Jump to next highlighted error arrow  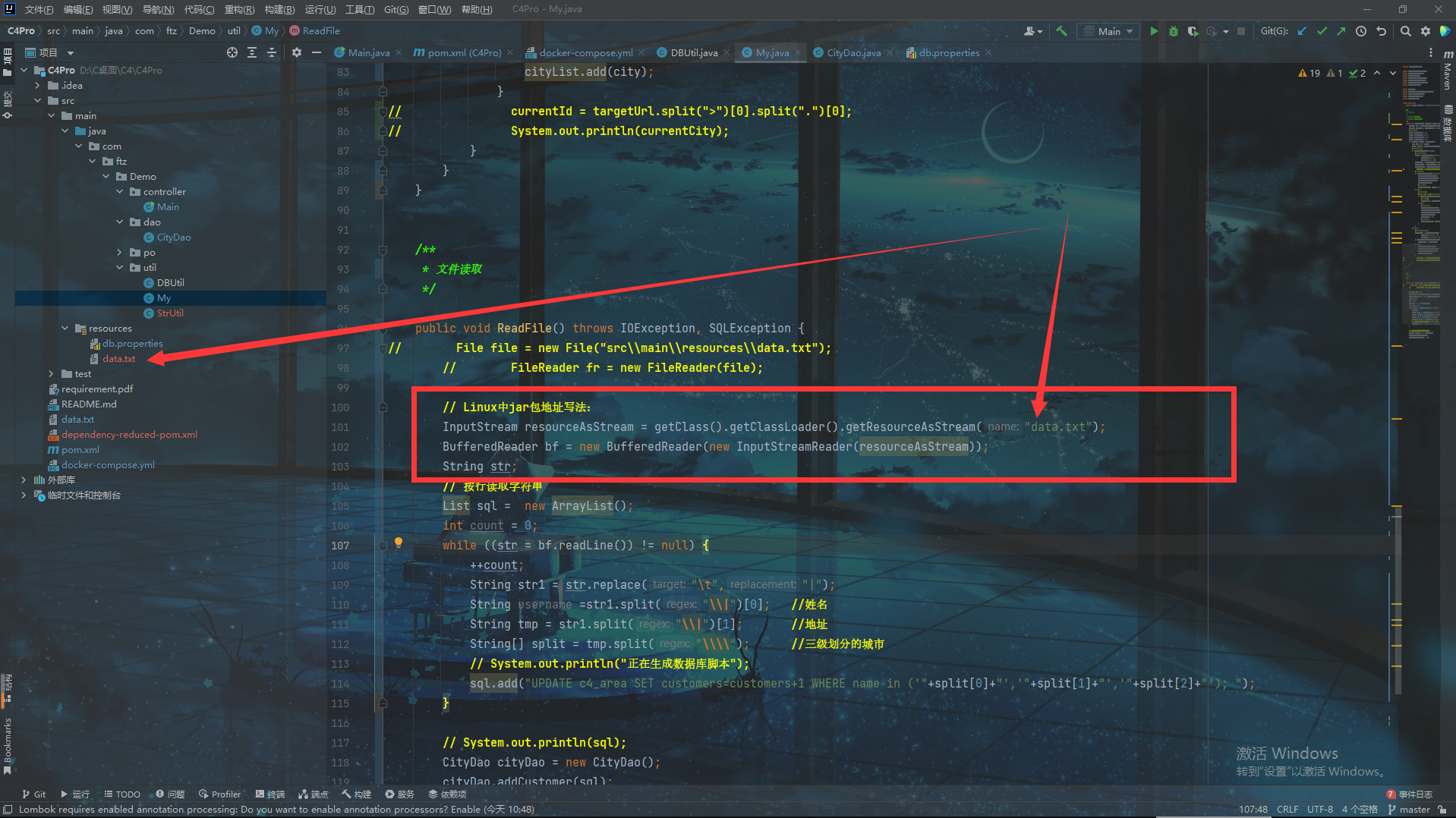tap(1393, 73)
